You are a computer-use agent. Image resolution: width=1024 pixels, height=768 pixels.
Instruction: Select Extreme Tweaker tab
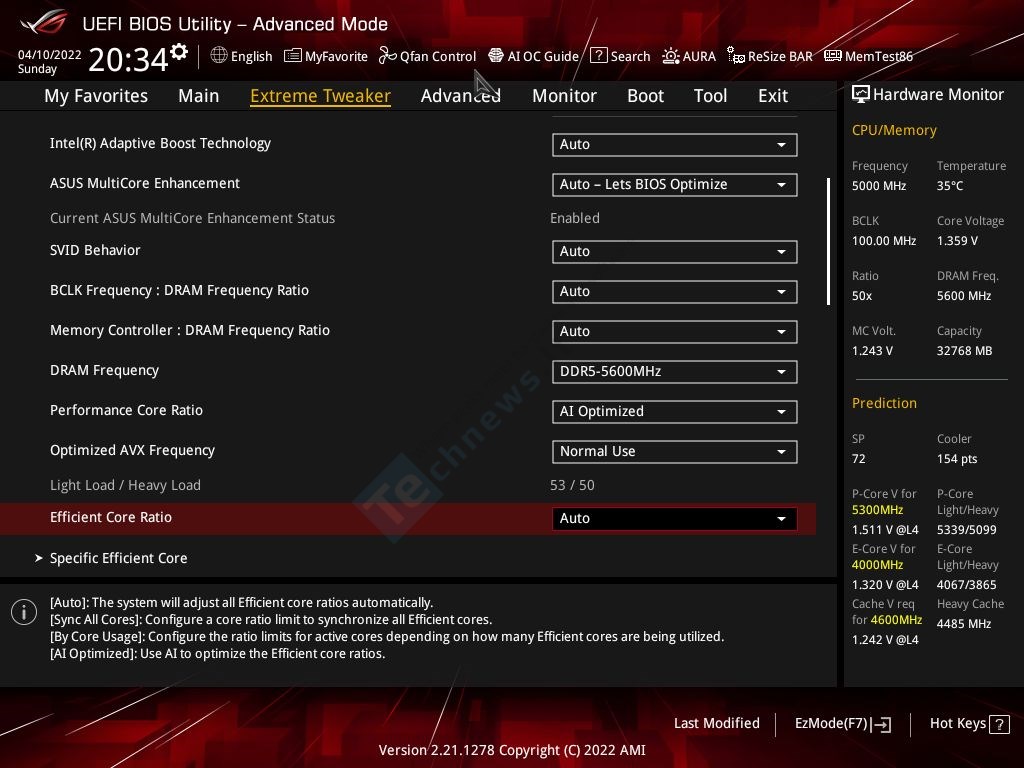point(321,96)
